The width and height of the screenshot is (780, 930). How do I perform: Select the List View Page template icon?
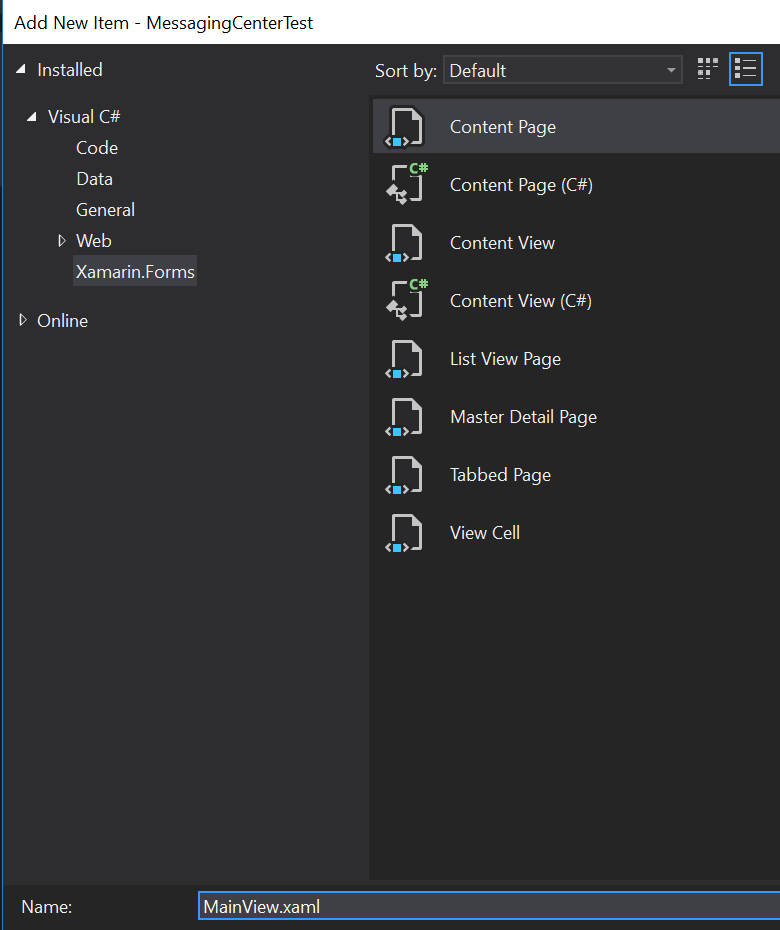404,359
